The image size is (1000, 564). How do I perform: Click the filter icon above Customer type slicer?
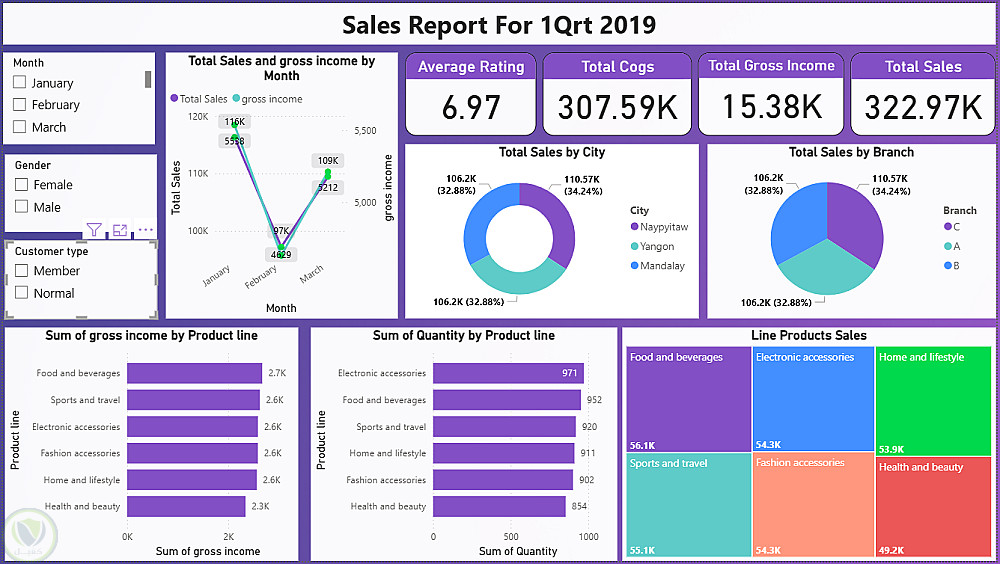pos(94,230)
